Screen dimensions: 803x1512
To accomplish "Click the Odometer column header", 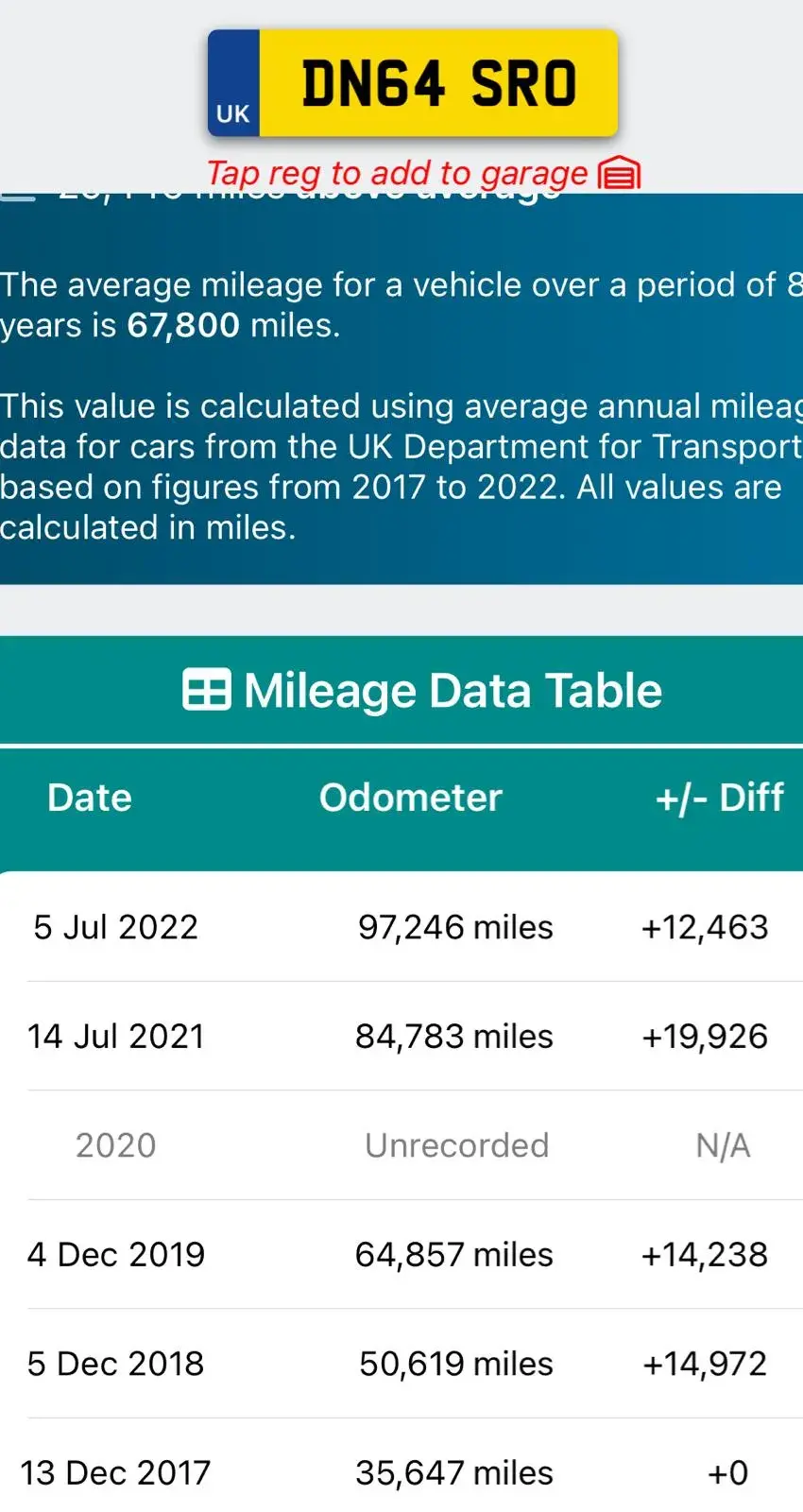I will click(x=410, y=798).
